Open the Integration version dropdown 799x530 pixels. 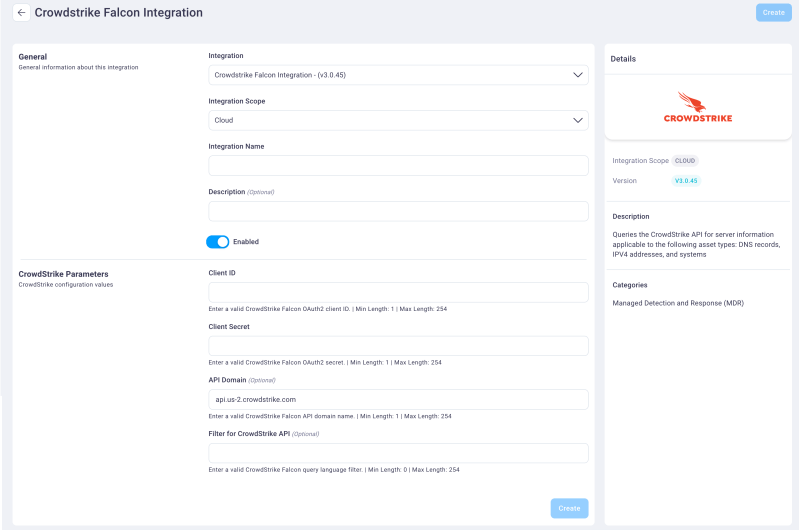397,75
